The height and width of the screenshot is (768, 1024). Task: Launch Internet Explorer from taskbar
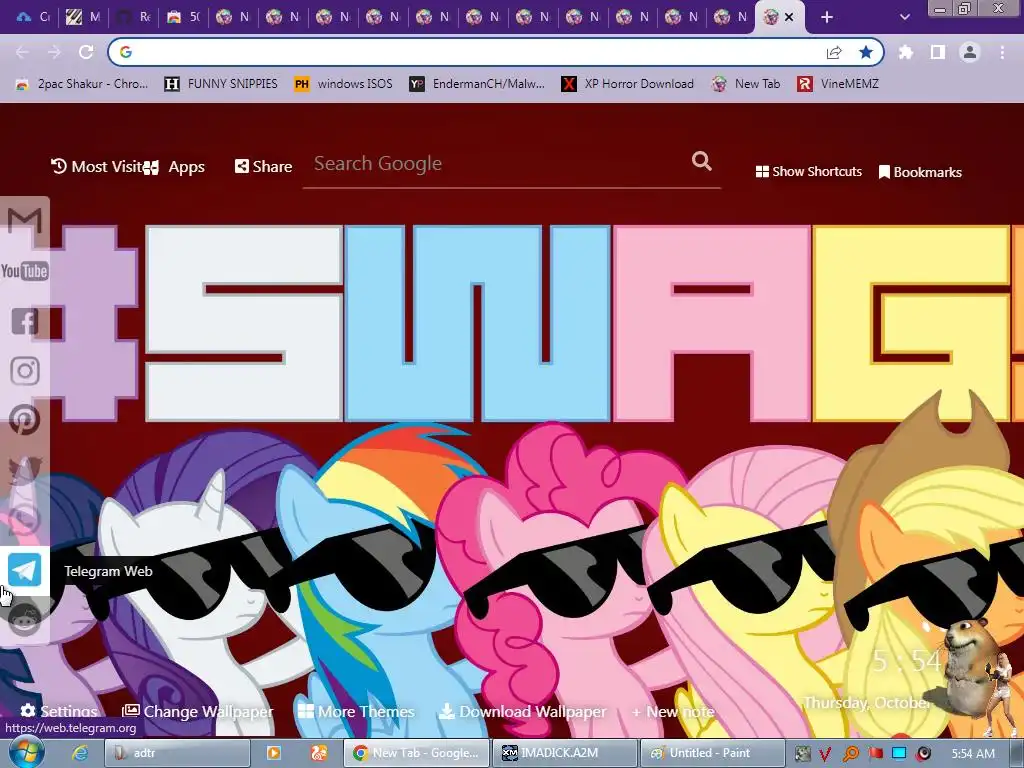[x=80, y=753]
